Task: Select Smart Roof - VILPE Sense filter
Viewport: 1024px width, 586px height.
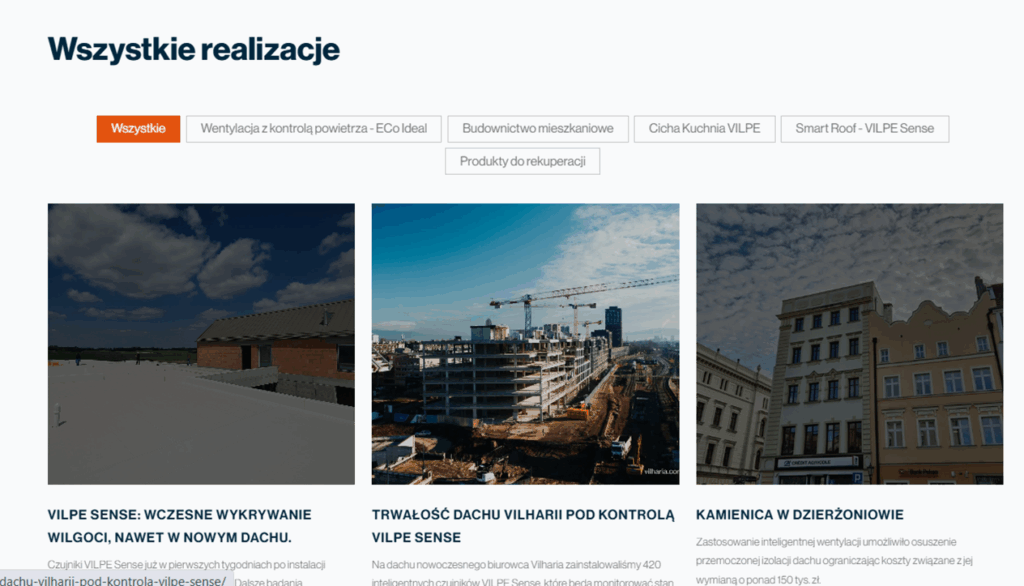Action: tap(865, 129)
